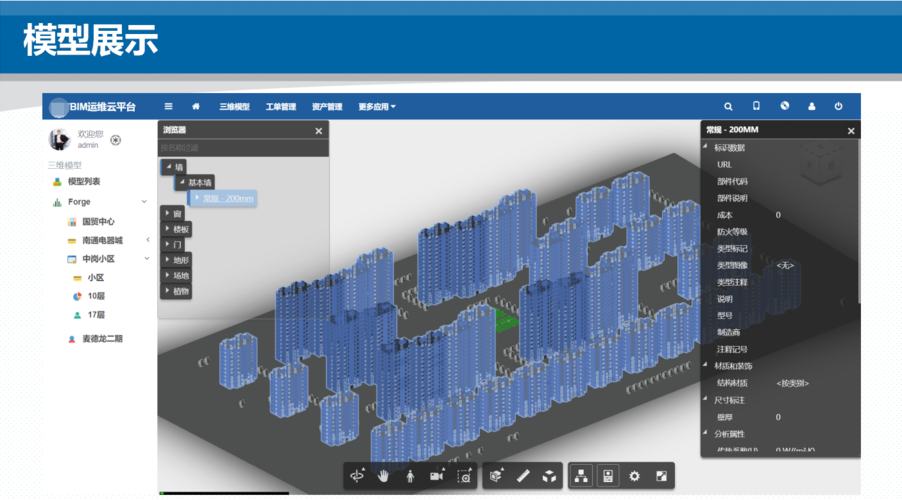The width and height of the screenshot is (902, 500).
Task: Open 三维模型 in the top navigation
Action: pyautogui.click(x=234, y=106)
